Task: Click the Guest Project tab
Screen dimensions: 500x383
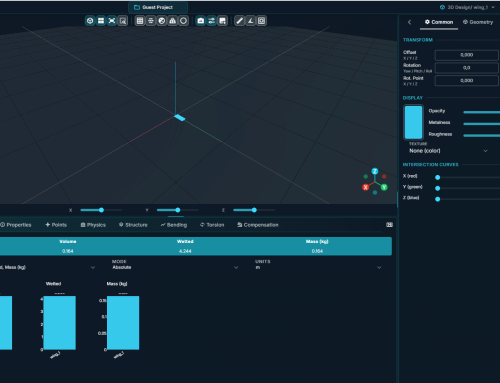Action: pyautogui.click(x=158, y=7)
